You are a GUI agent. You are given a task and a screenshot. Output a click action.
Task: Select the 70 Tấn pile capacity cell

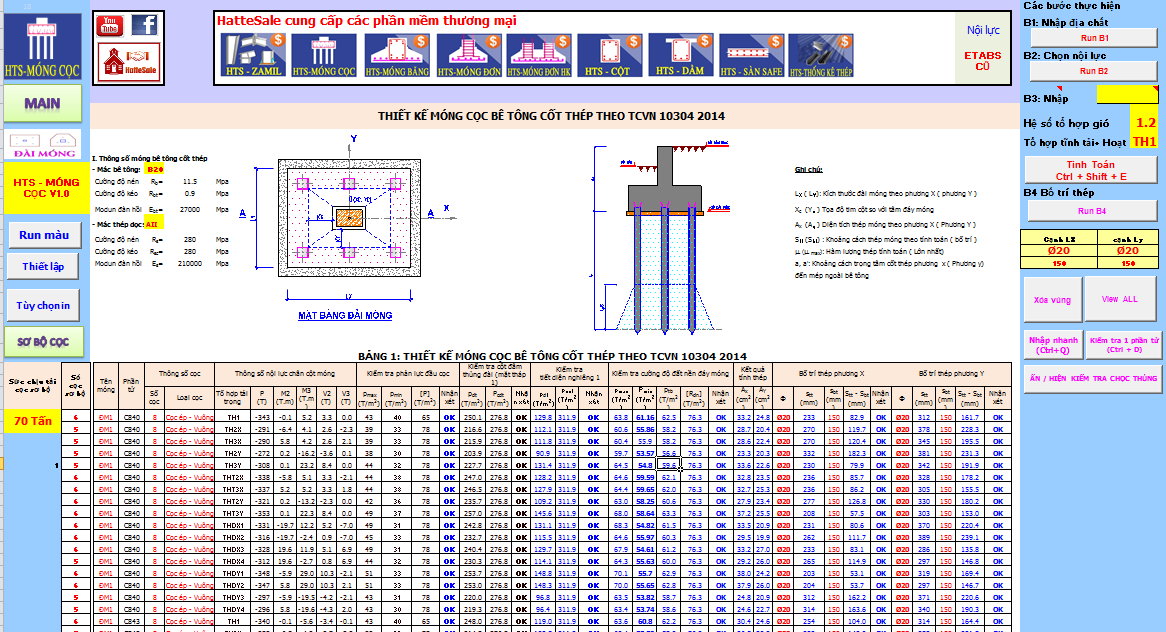pos(33,421)
